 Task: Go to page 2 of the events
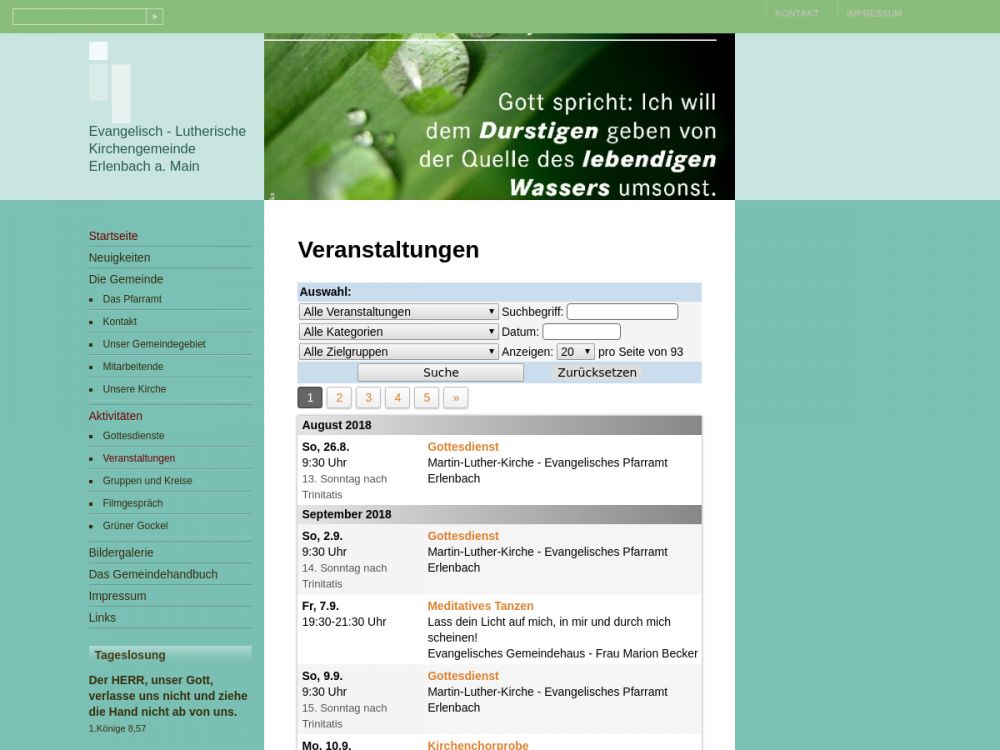click(339, 398)
